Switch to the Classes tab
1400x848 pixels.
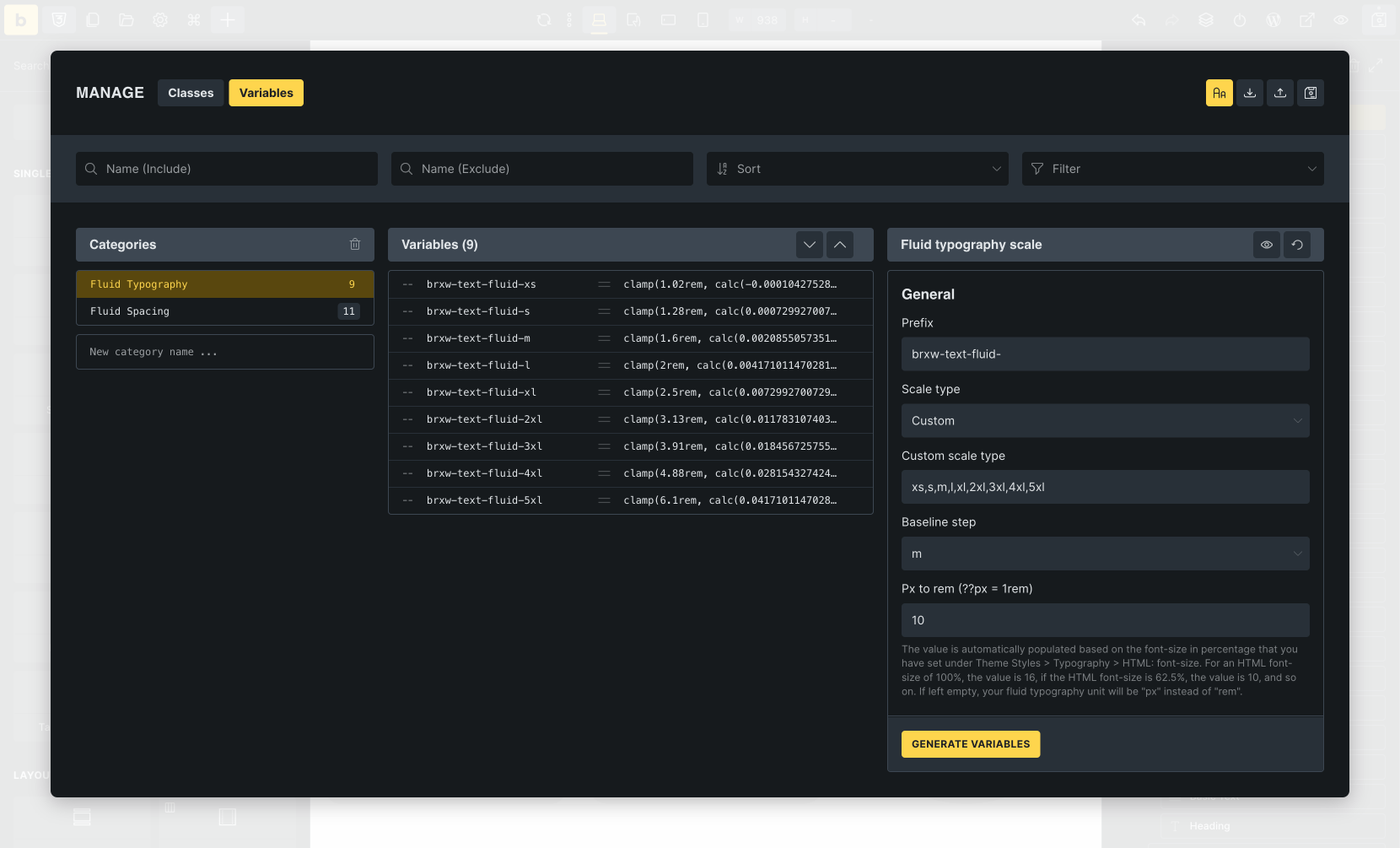point(191,93)
